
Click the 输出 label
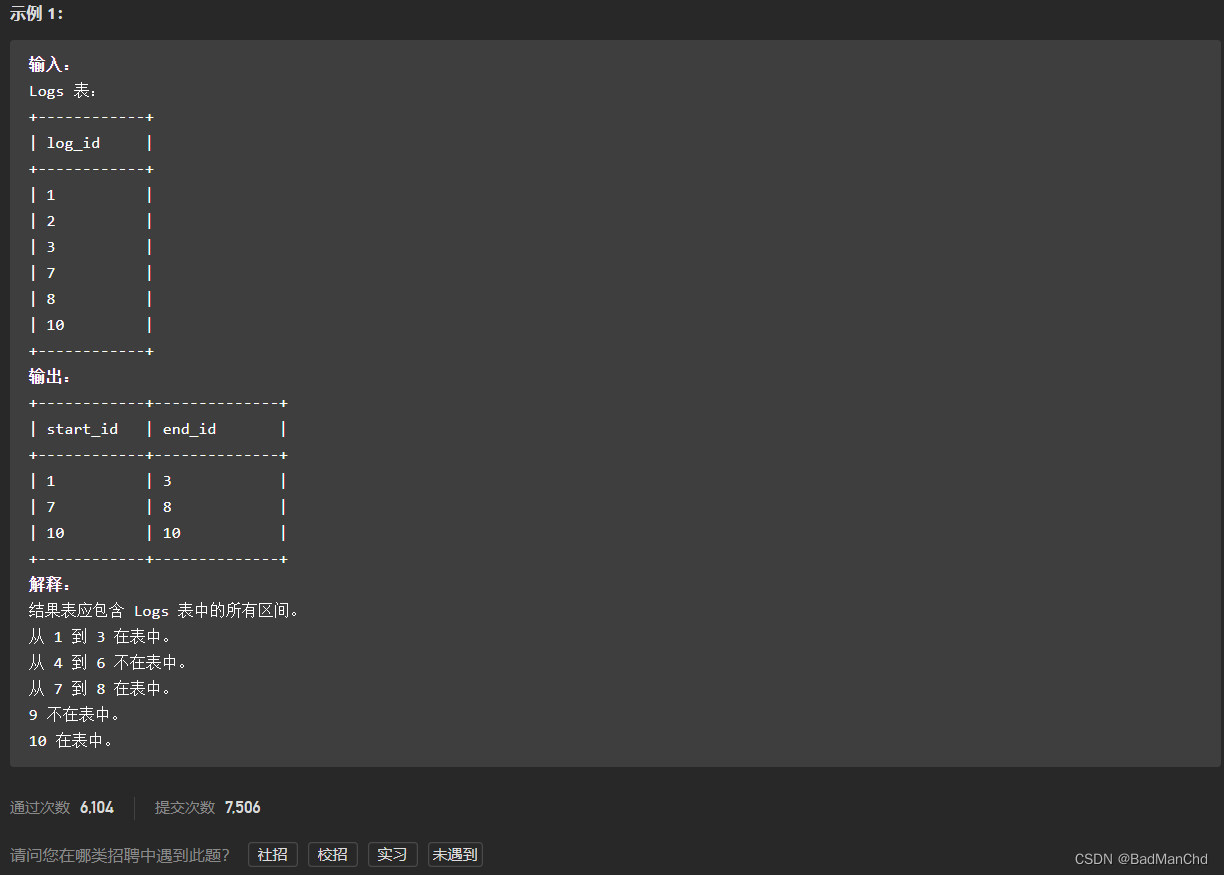pyautogui.click(x=50, y=377)
